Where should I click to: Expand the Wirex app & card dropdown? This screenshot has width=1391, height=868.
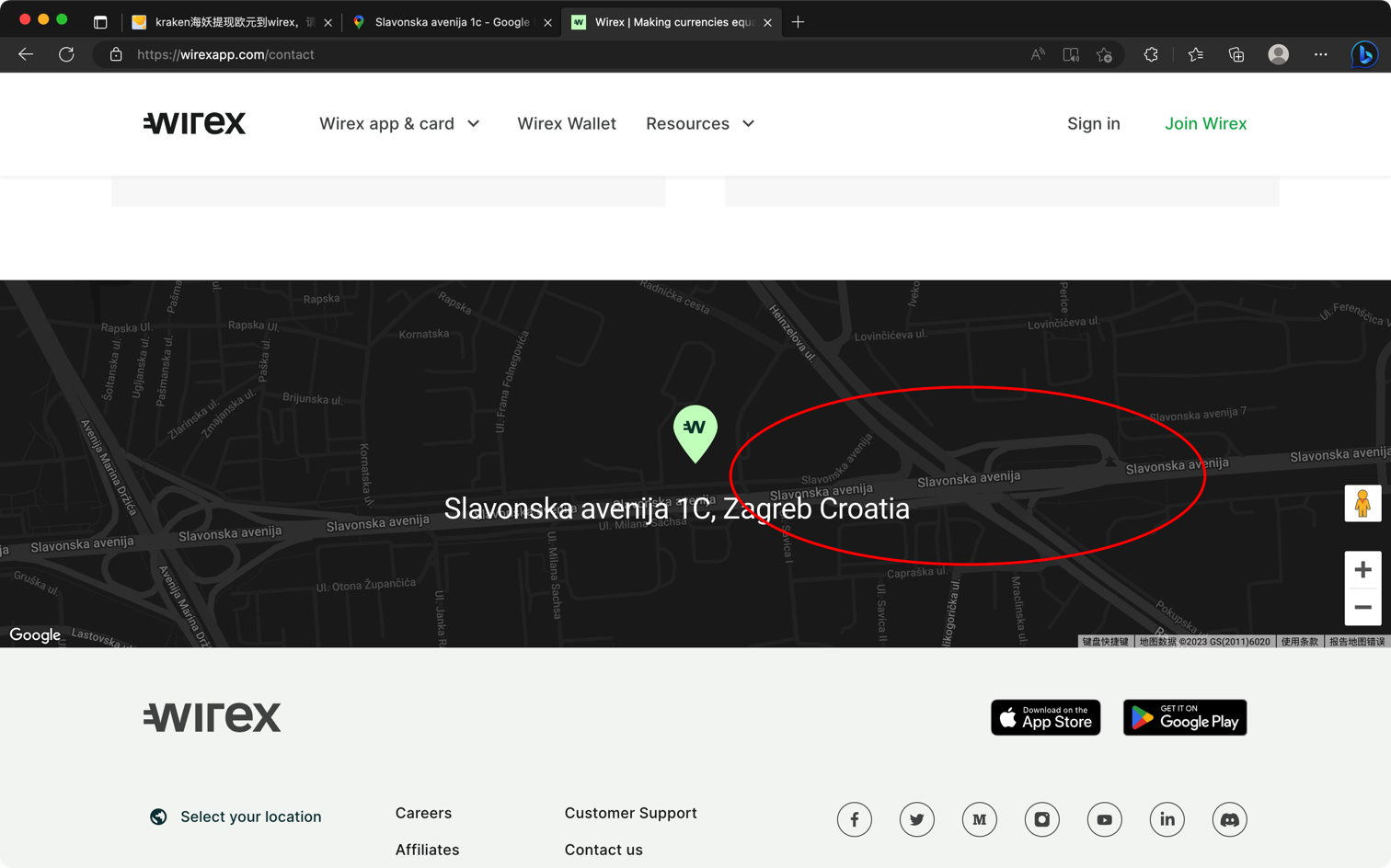pyautogui.click(x=400, y=123)
